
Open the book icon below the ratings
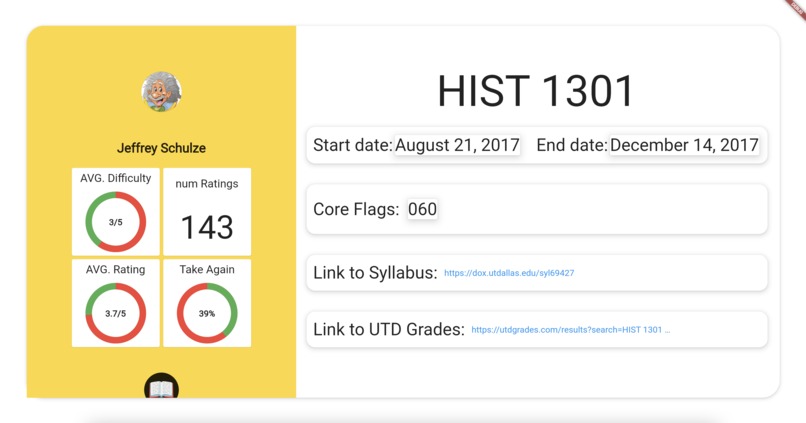point(161,385)
